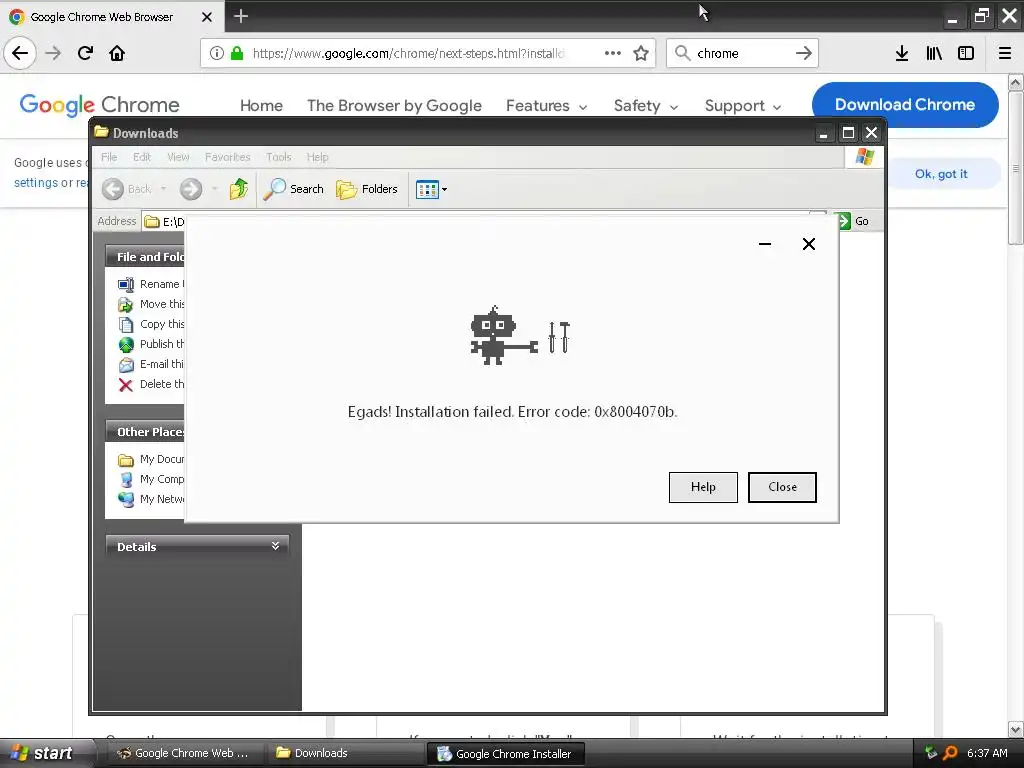Click Search in explorer toolbar
Image resolution: width=1024 pixels, height=768 pixels.
click(293, 189)
